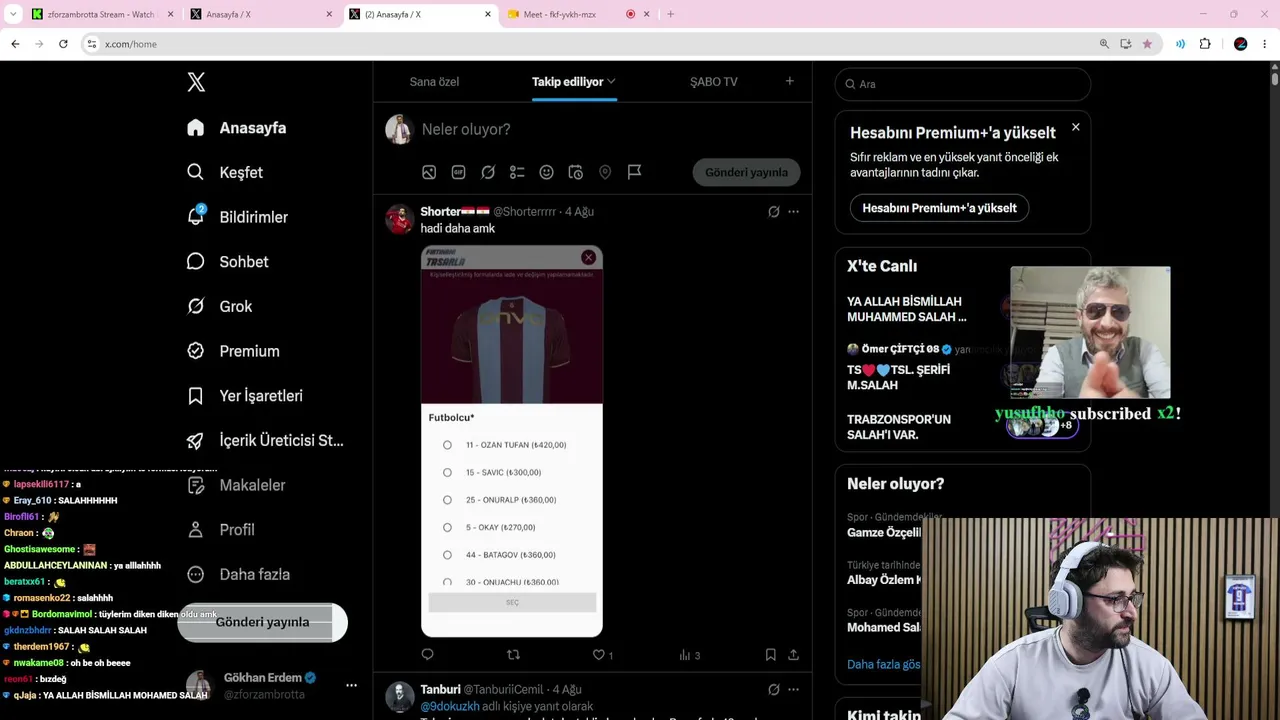The height and width of the screenshot is (720, 1280).
Task: Open İçerik Üreticisi Stüdyosu
Action: 266,440
